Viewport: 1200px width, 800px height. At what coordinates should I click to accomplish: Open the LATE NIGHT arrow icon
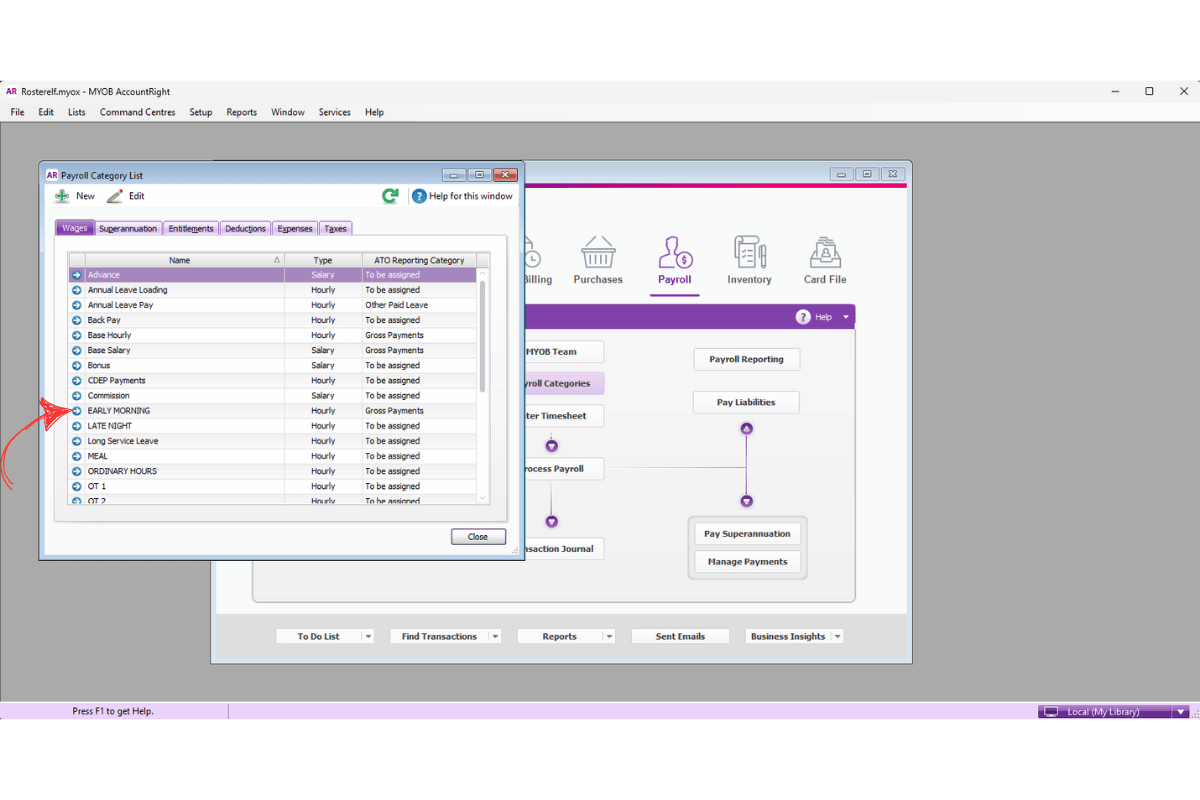77,425
